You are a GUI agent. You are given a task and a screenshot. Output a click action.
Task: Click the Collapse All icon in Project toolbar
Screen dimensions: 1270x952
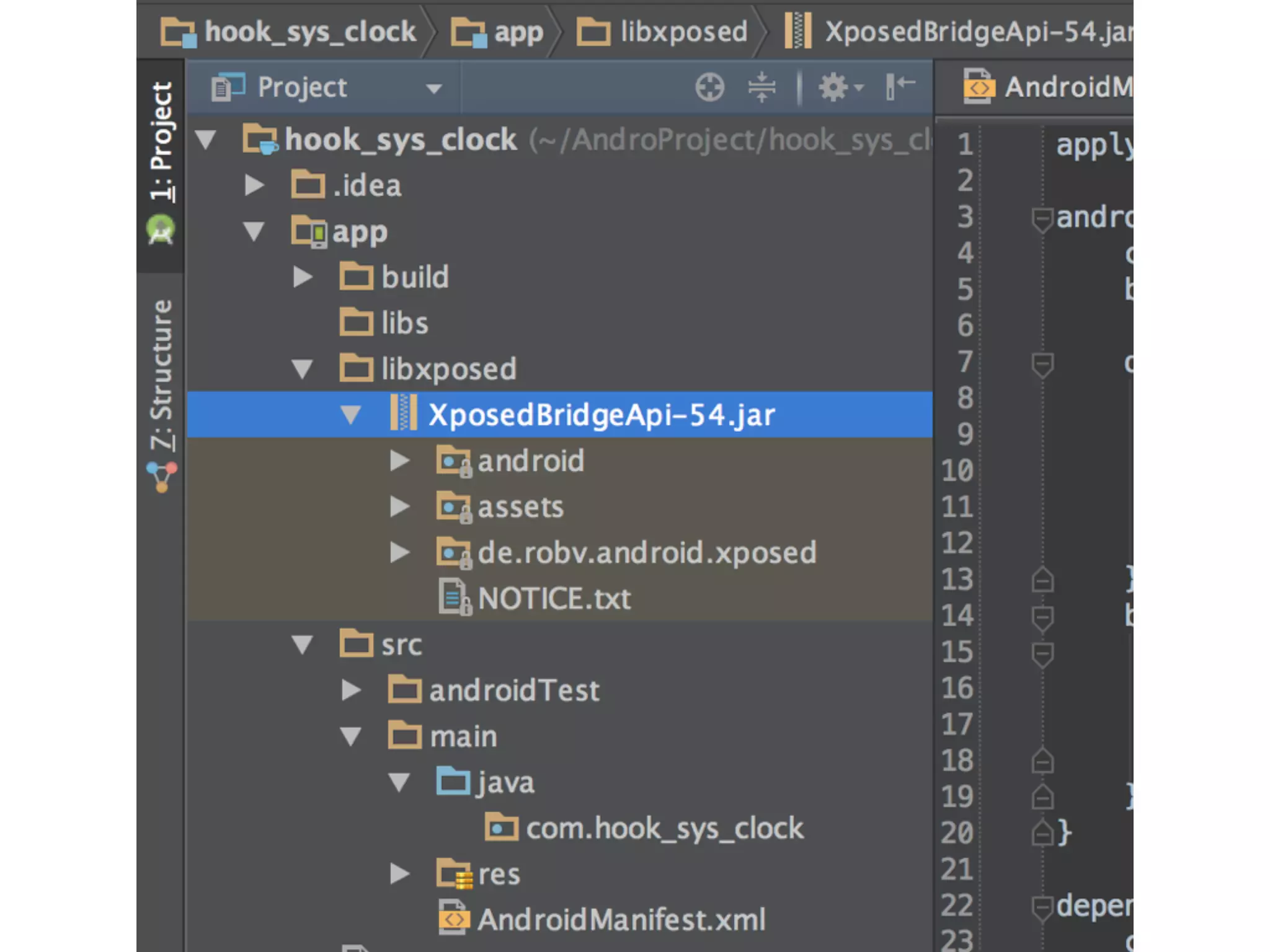(x=762, y=87)
